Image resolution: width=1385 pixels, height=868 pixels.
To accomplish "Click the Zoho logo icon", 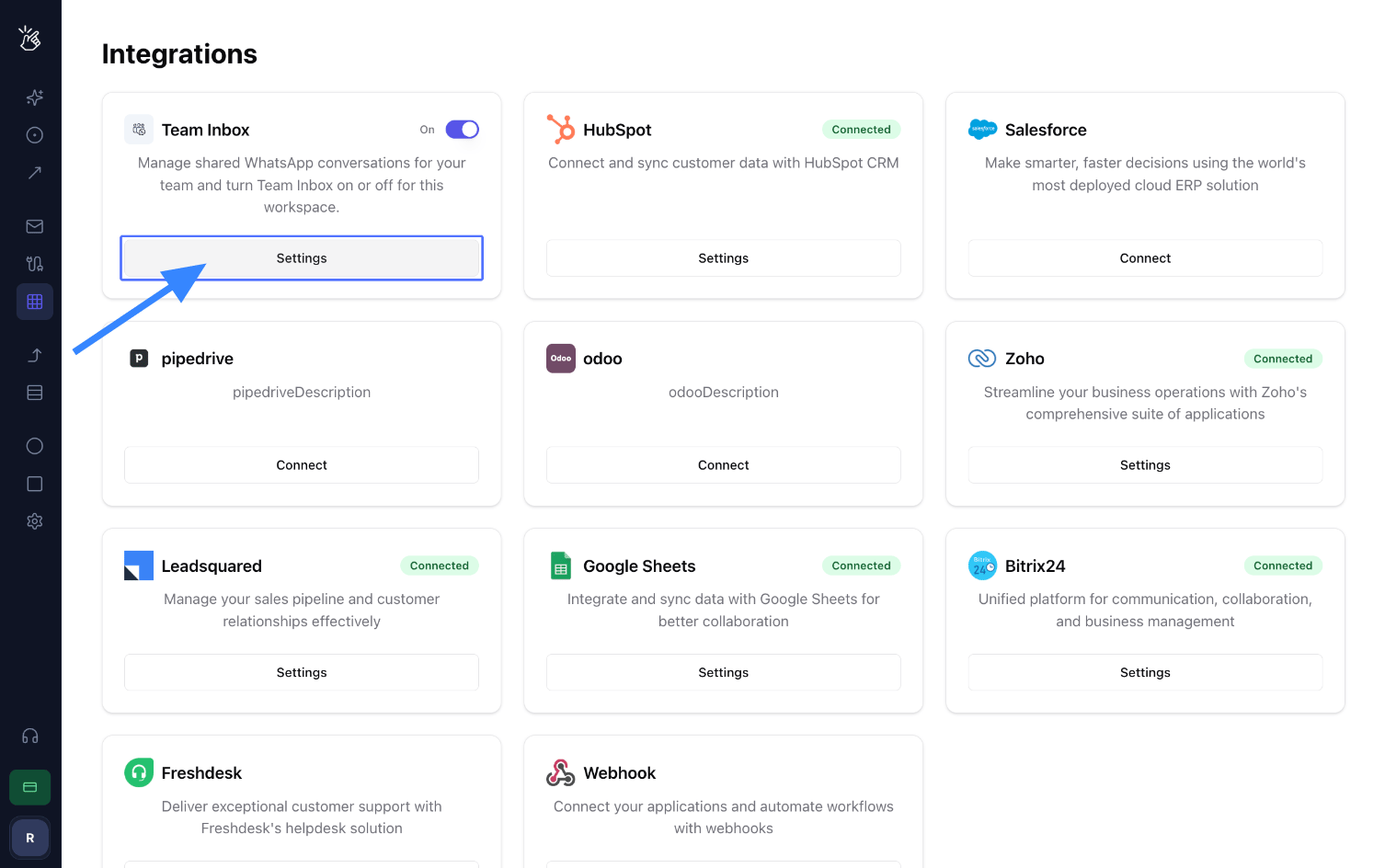I will click(982, 359).
